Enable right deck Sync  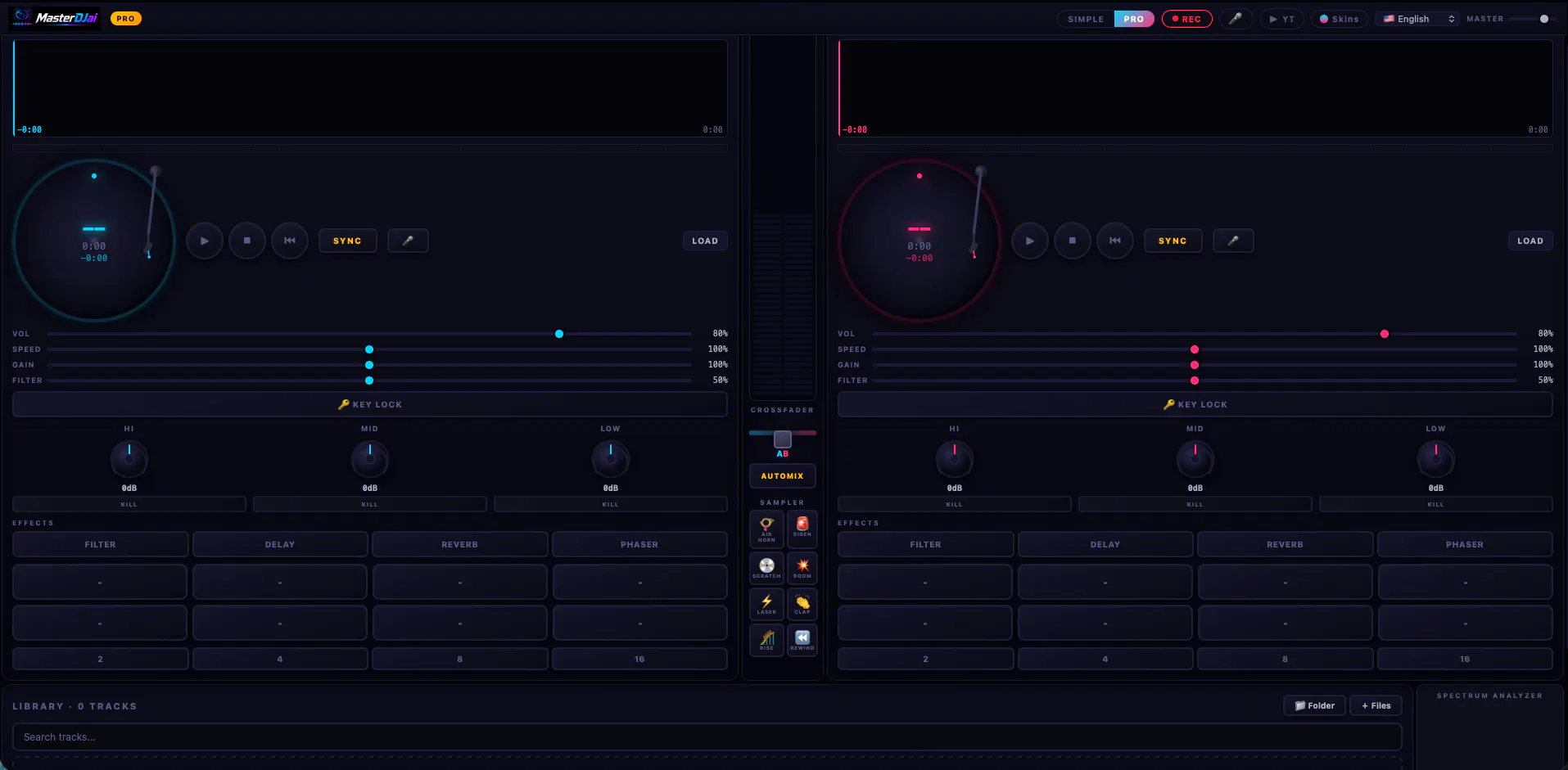click(1173, 241)
